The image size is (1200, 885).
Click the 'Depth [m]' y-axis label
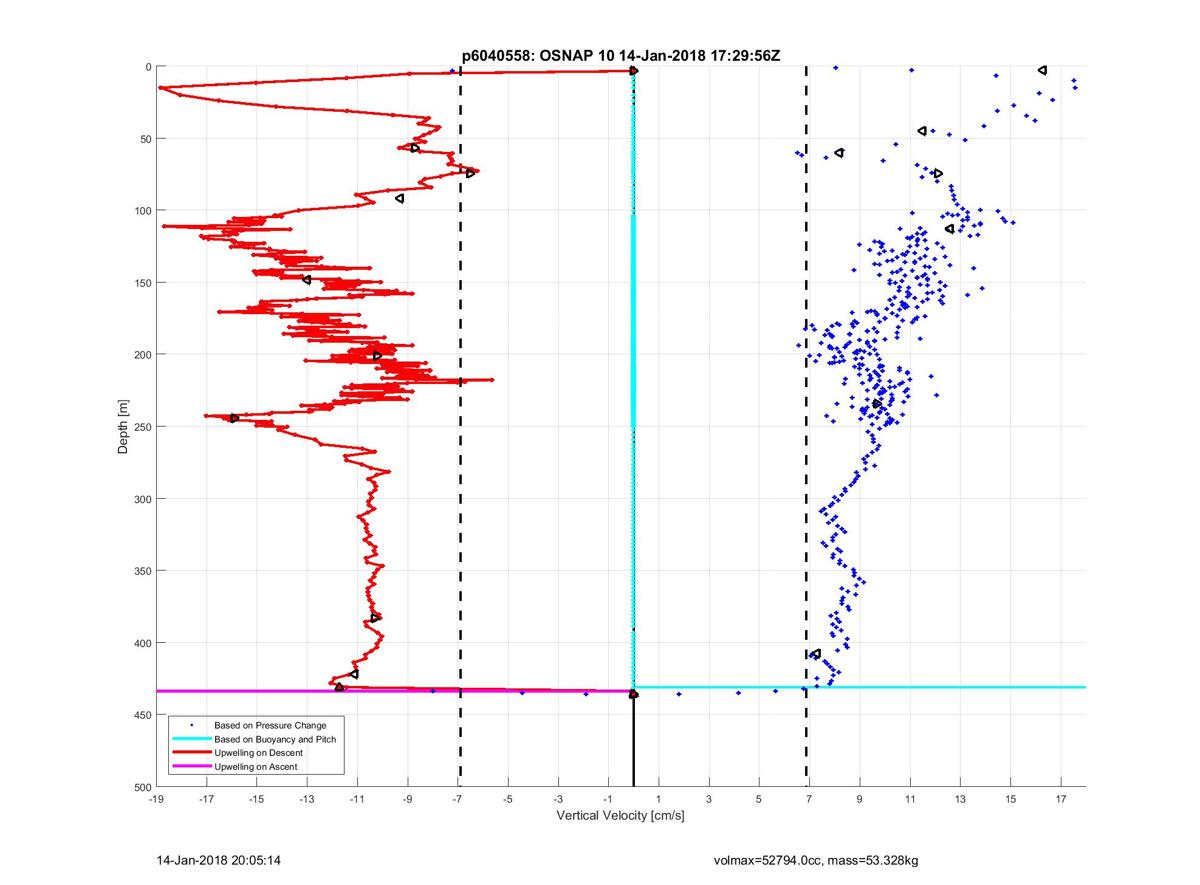coord(123,427)
